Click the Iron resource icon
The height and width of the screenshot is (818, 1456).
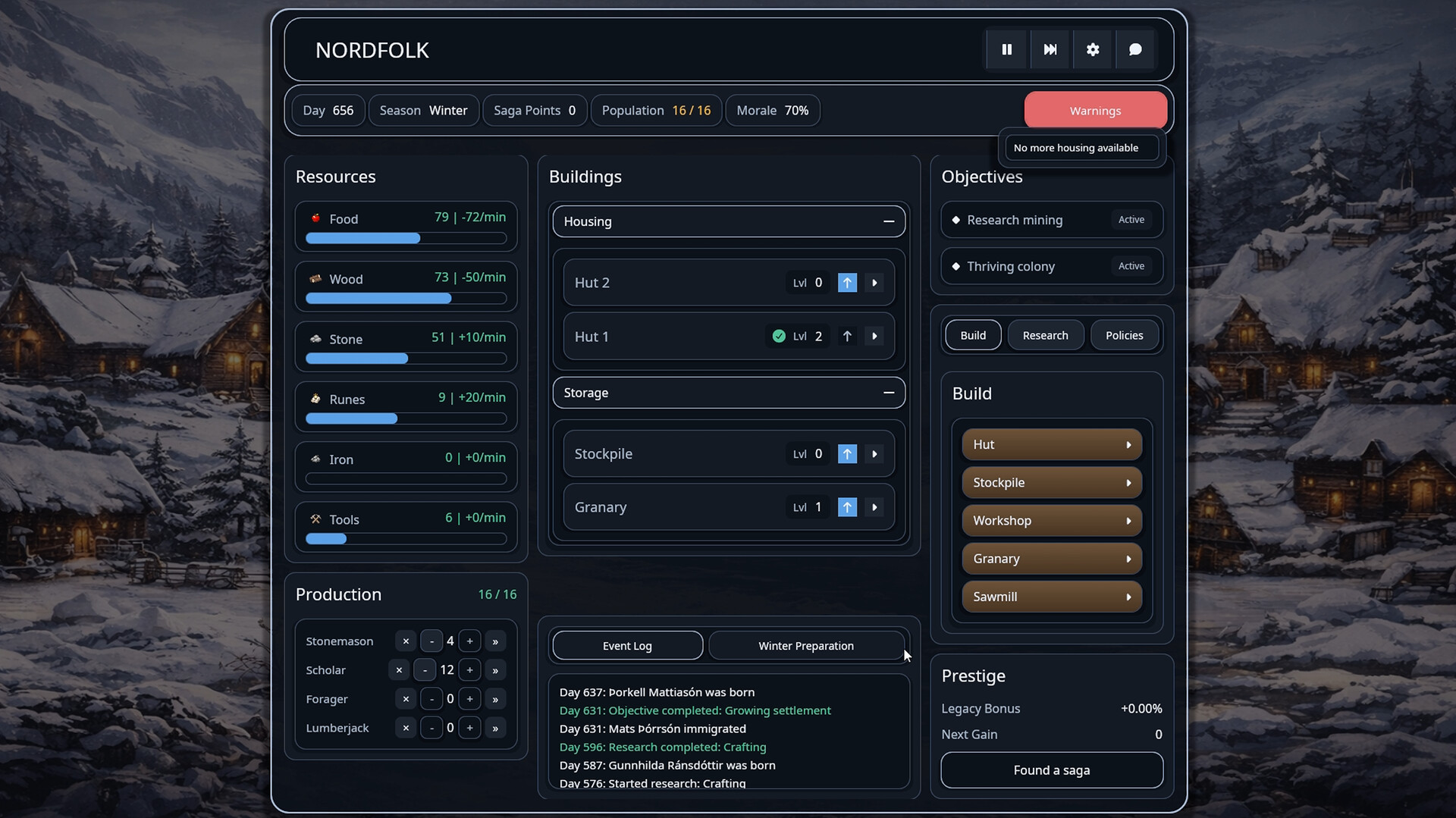tap(315, 459)
